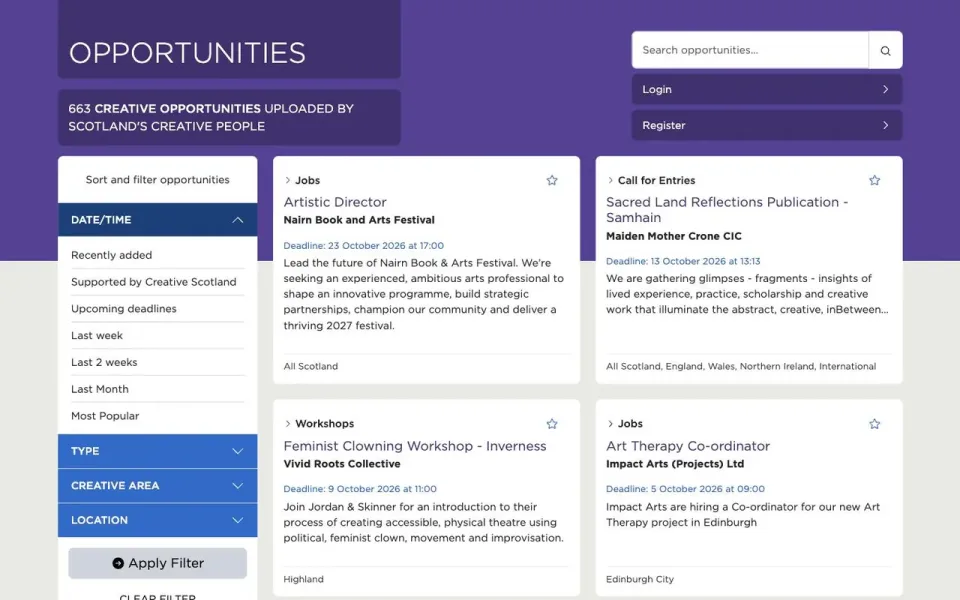The height and width of the screenshot is (600, 960).
Task: Choose the Last 2 weeks option
Action: (x=104, y=362)
